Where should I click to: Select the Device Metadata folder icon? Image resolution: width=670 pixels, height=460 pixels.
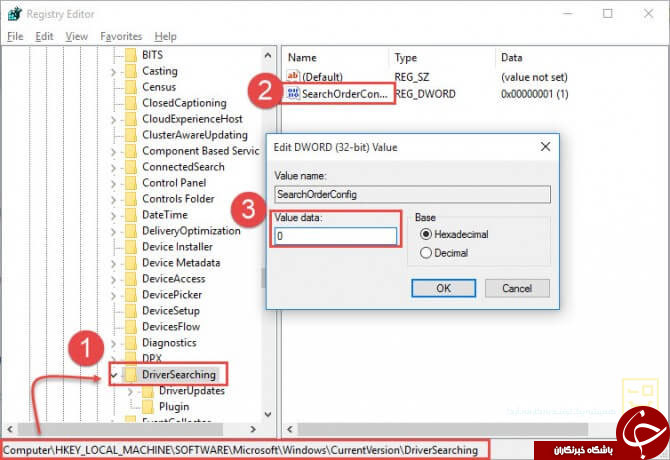coord(131,263)
